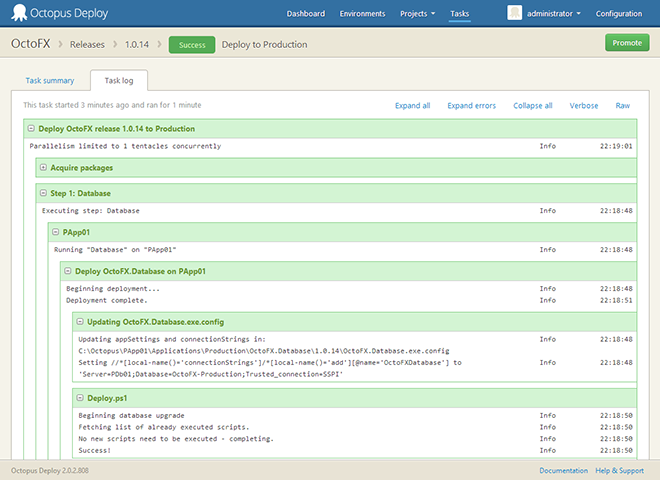Viewport: 660px width, 480px height.
Task: Click the Deployment complete. log line
Action: (x=106, y=300)
